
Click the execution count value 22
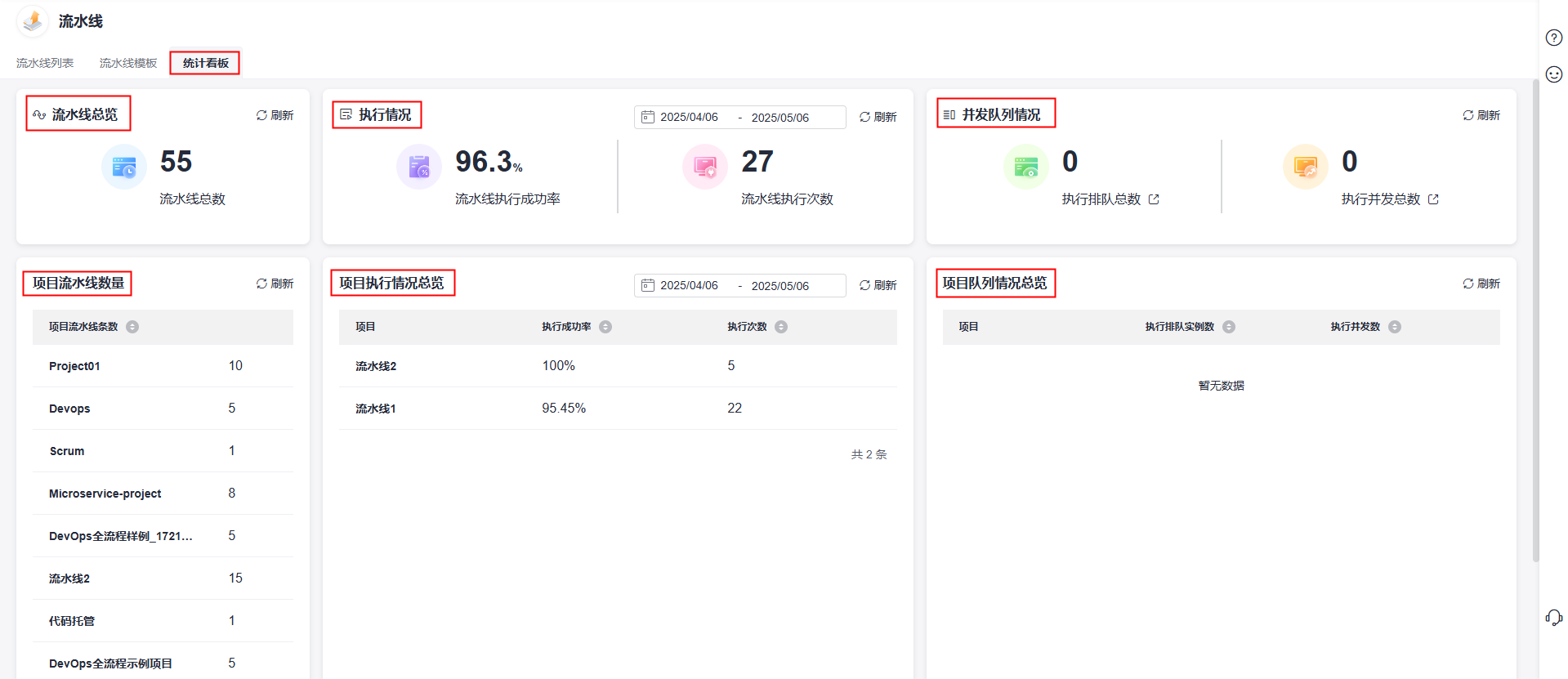click(x=735, y=409)
